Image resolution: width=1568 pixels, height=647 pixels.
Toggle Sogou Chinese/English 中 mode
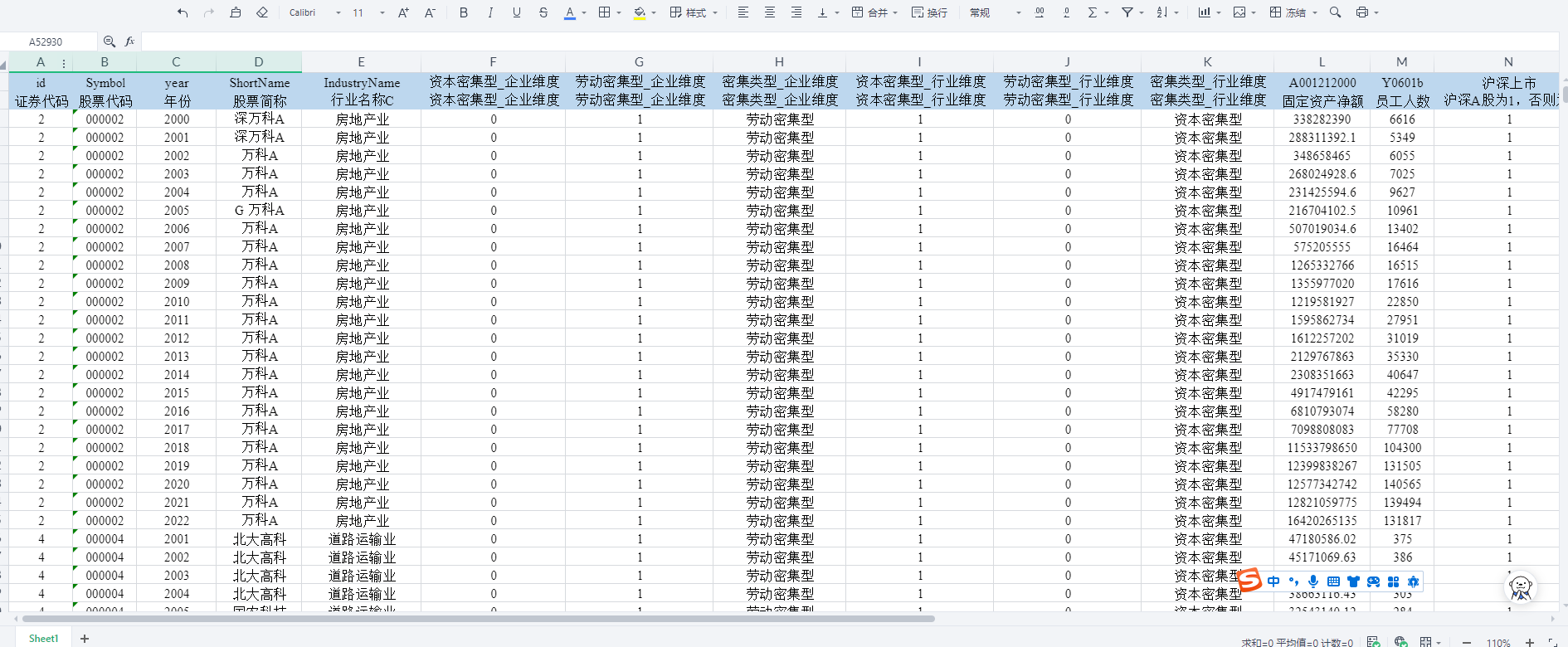1273,581
